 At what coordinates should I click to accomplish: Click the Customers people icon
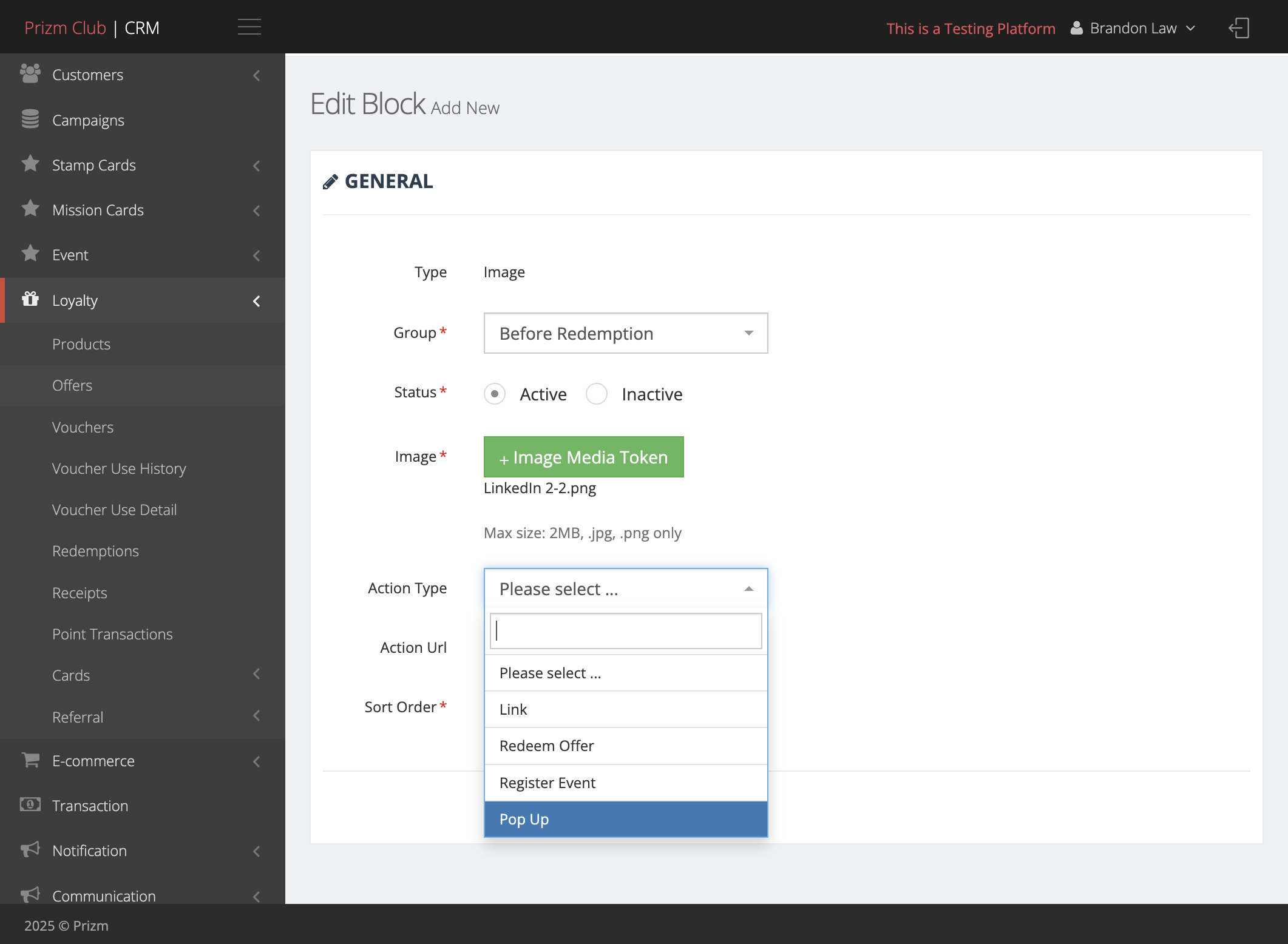tap(30, 74)
